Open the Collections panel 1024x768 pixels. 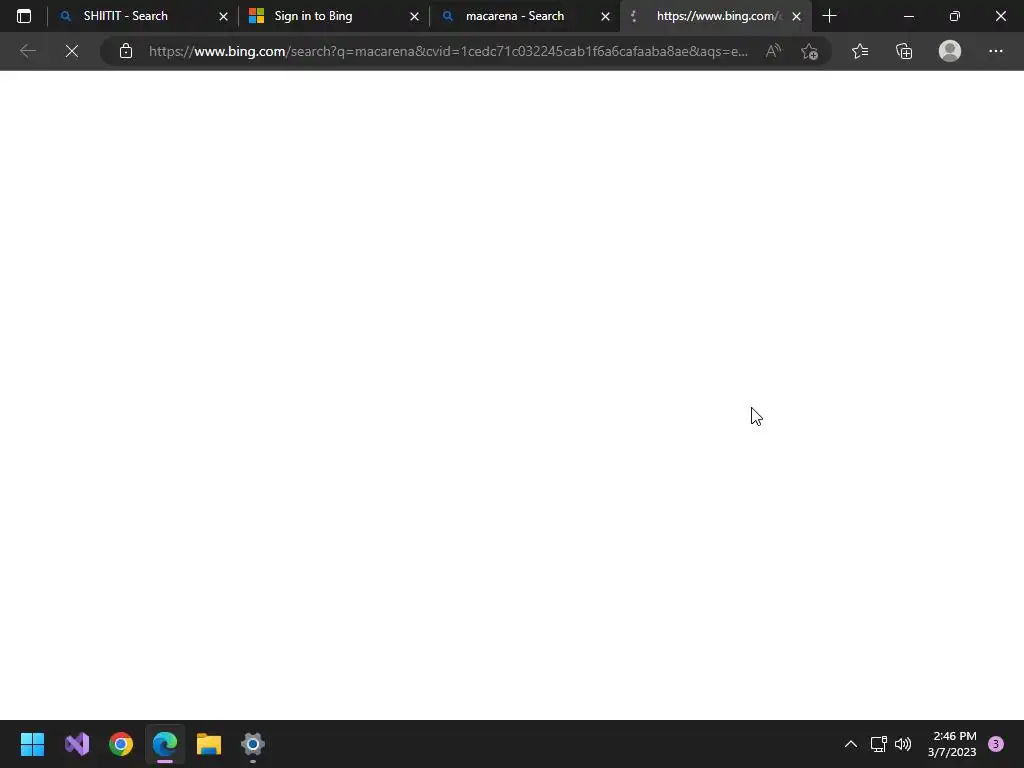[x=904, y=51]
